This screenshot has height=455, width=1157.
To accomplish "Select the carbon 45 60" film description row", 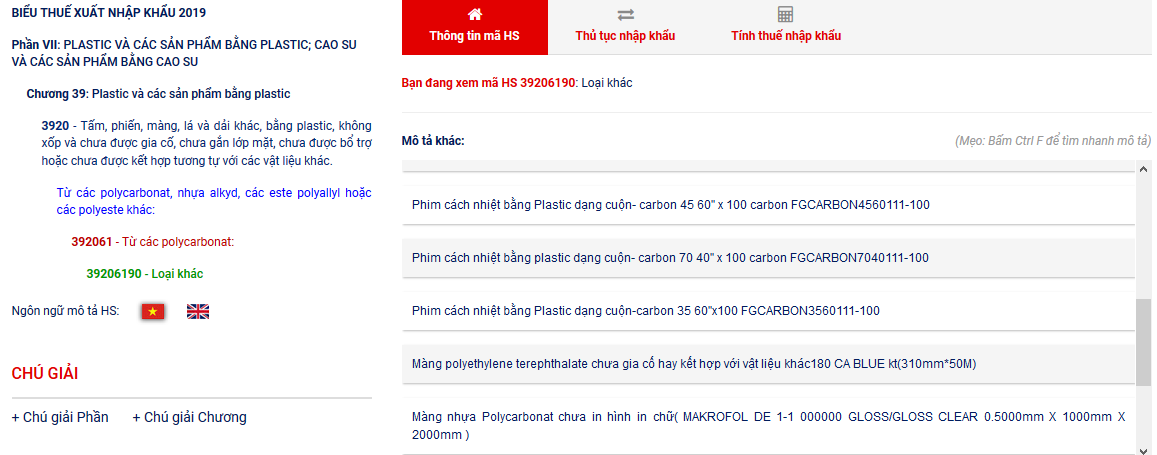I will (670, 205).
